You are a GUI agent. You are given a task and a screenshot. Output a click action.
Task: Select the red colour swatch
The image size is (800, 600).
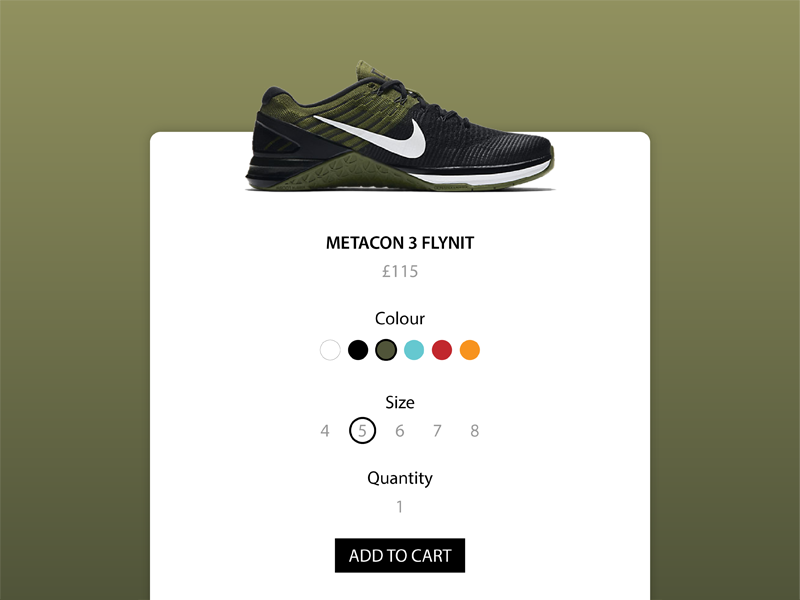(442, 350)
